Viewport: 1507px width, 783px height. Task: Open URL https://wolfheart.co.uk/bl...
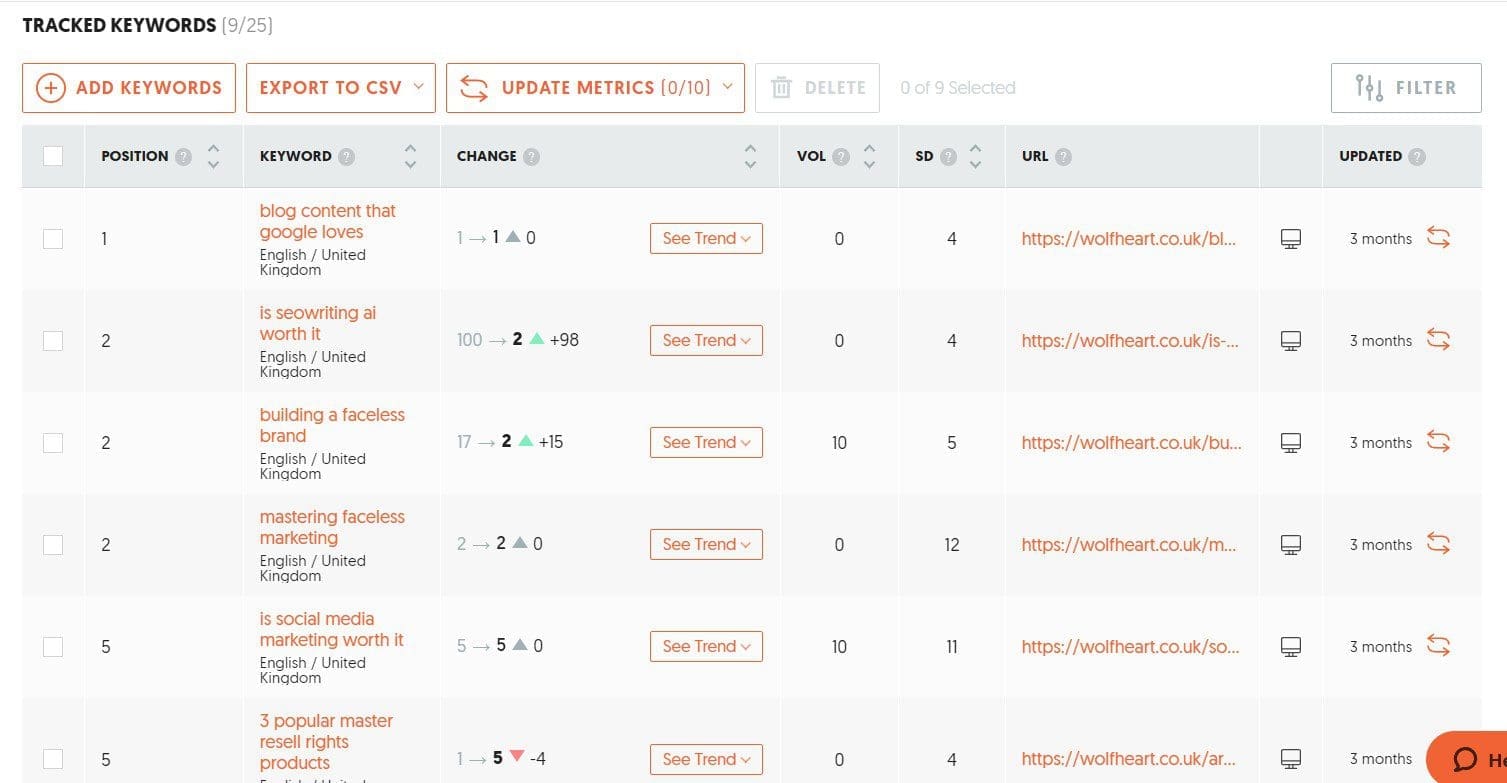[1130, 239]
